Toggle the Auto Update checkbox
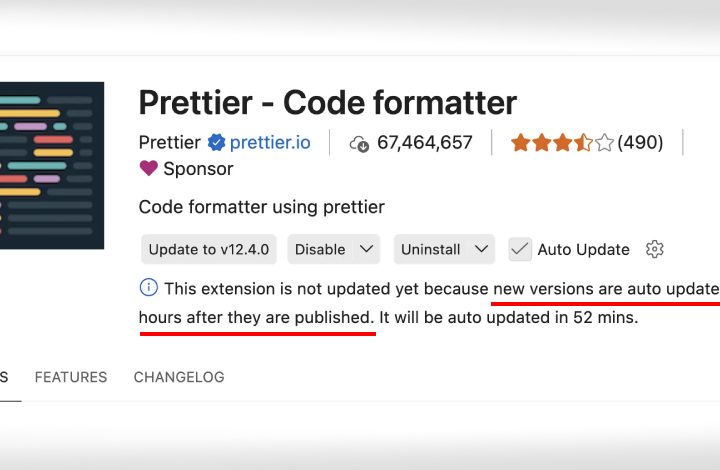 tap(520, 249)
